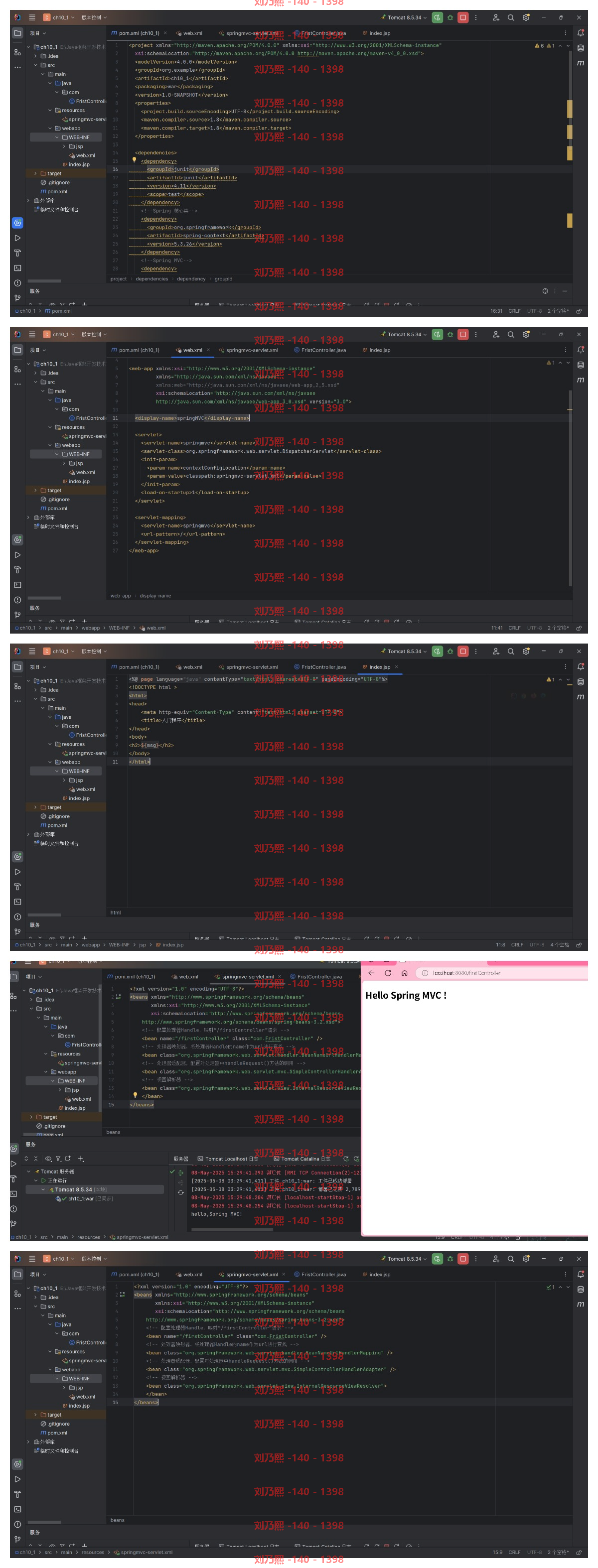
Task: Click the Code With Me person icon in index.jsp window
Action: [x=496, y=652]
